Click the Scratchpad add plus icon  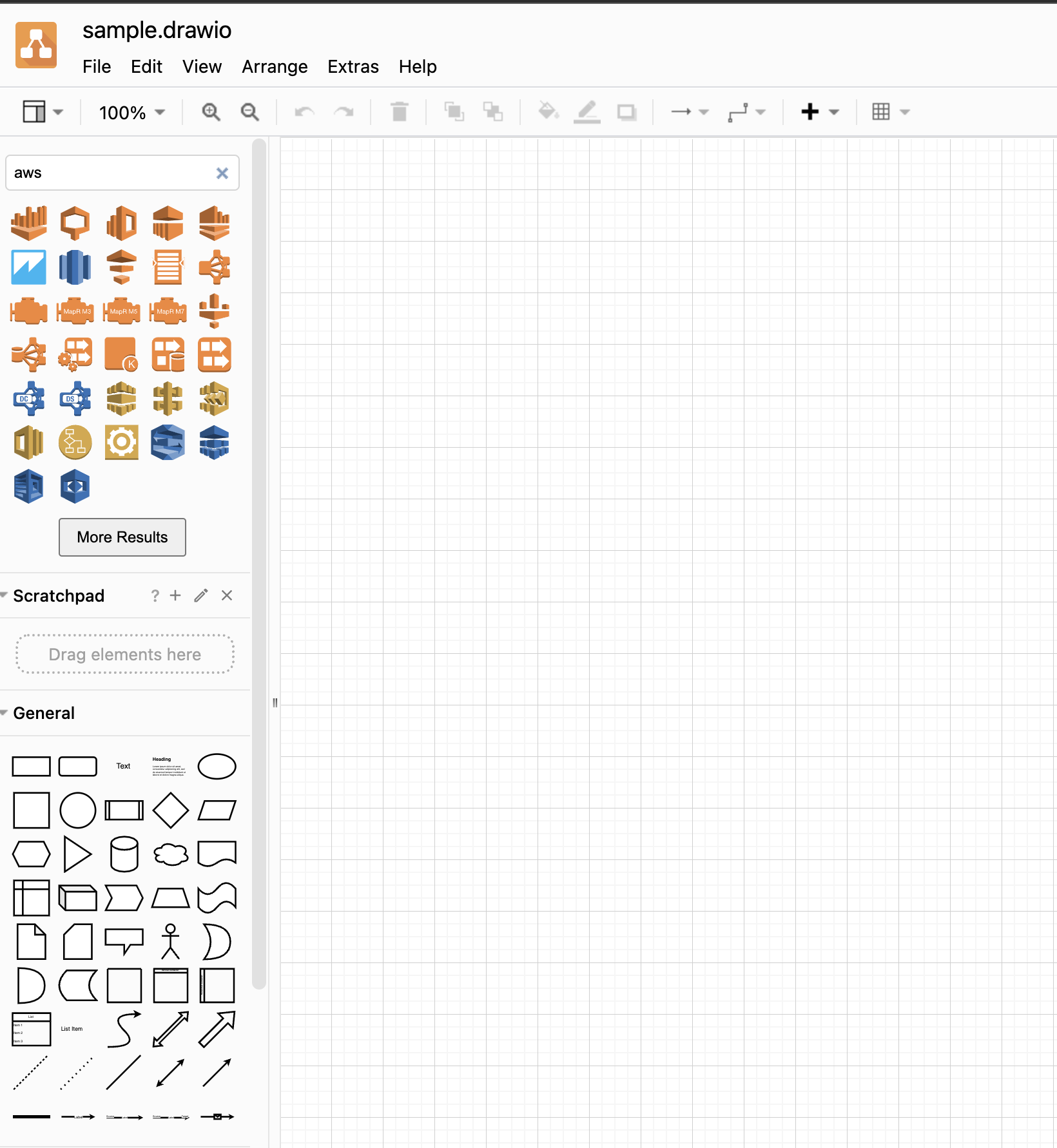[175, 595]
